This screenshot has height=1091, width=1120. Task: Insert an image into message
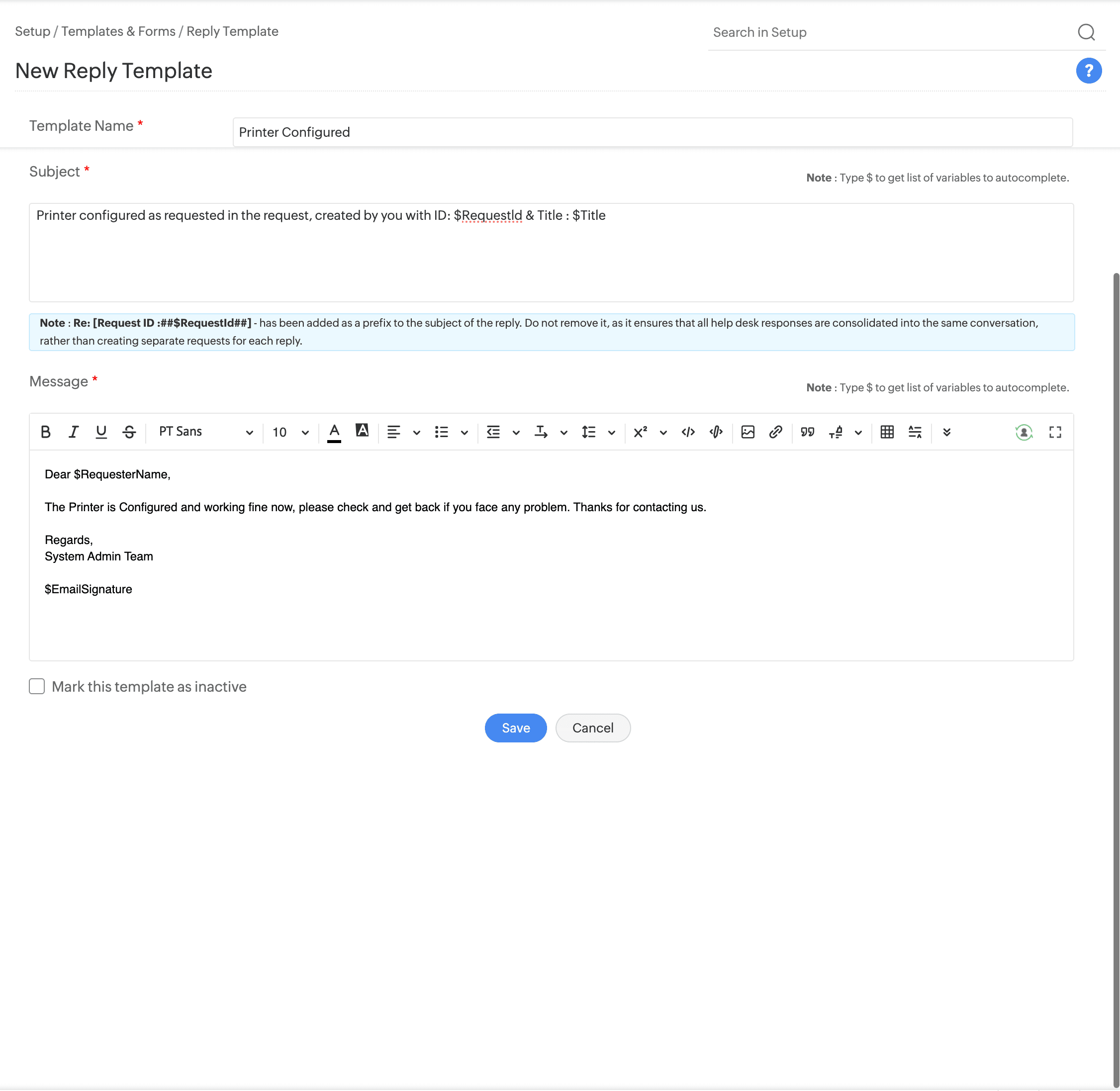[747, 432]
